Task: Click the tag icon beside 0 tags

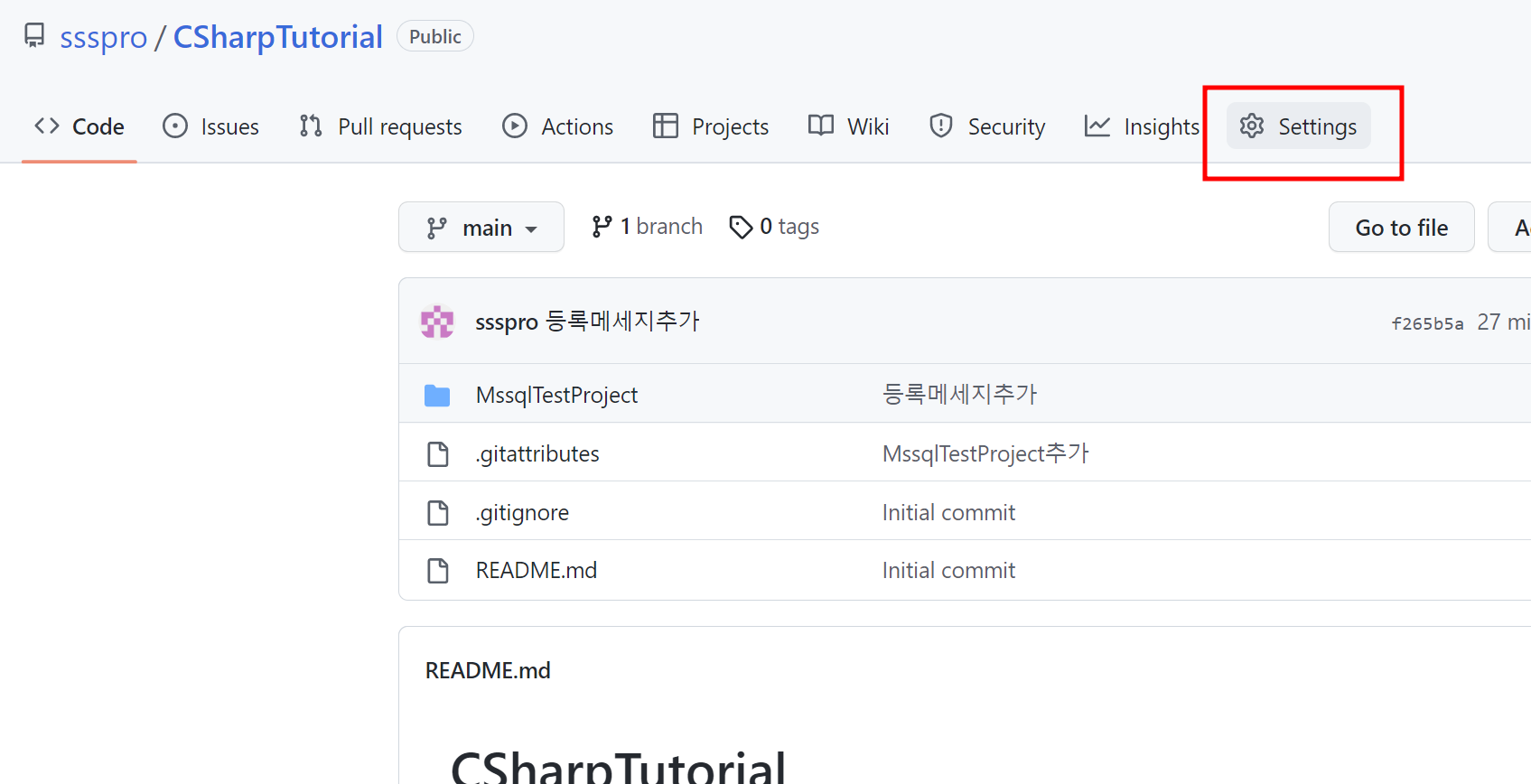Action: (741, 227)
